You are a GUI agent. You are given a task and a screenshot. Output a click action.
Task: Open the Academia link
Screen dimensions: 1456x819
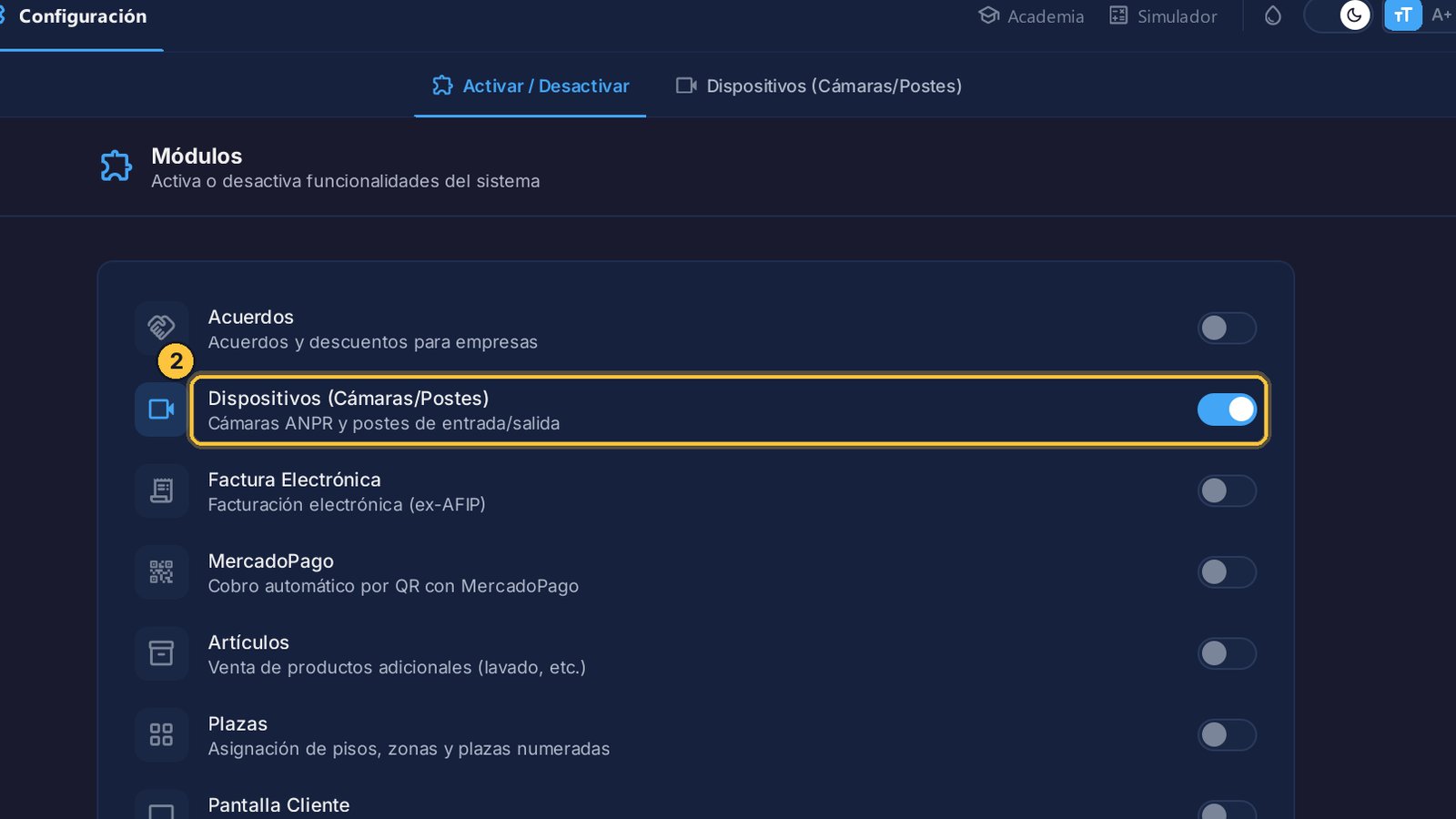click(1031, 16)
